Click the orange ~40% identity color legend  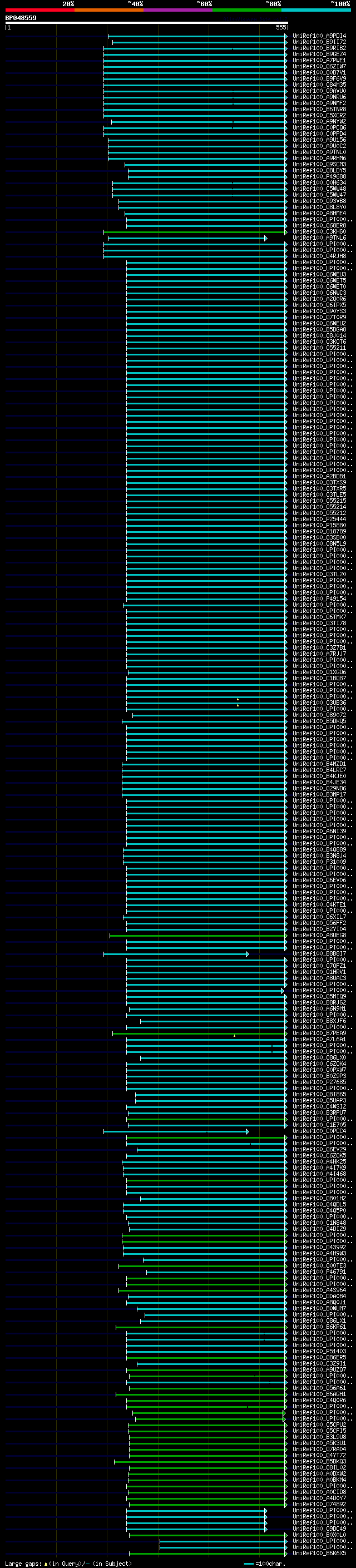point(109,10)
